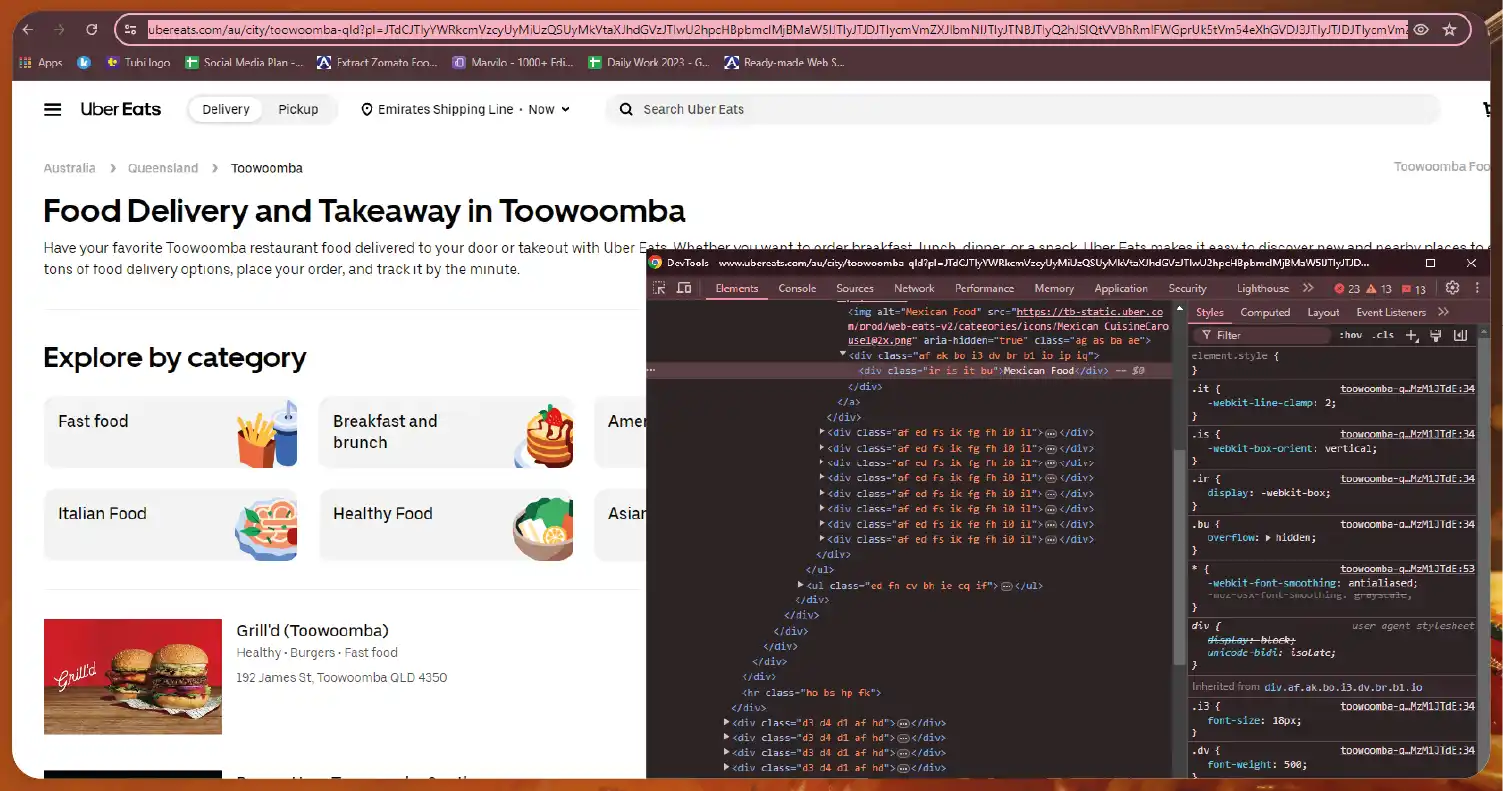Image resolution: width=1503 pixels, height=791 pixels.
Task: Select the Layout pane tab
Action: pos(1323,312)
